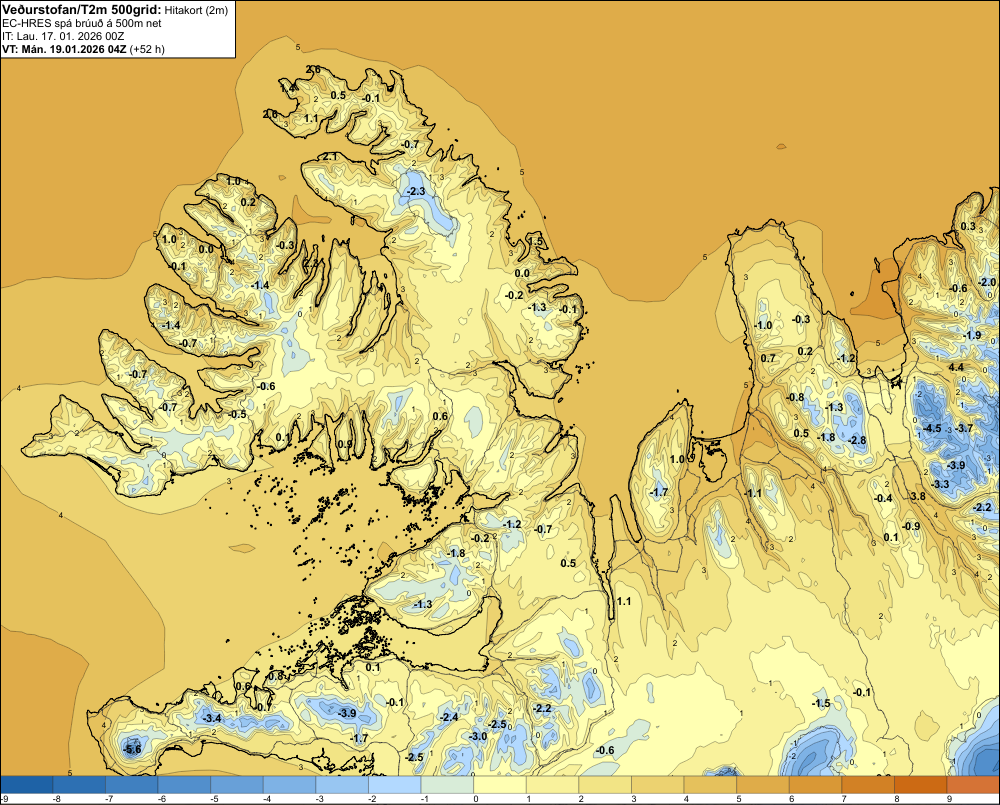Click the 8 to 9 legend color swatch
1000x805 pixels.
[921, 784]
